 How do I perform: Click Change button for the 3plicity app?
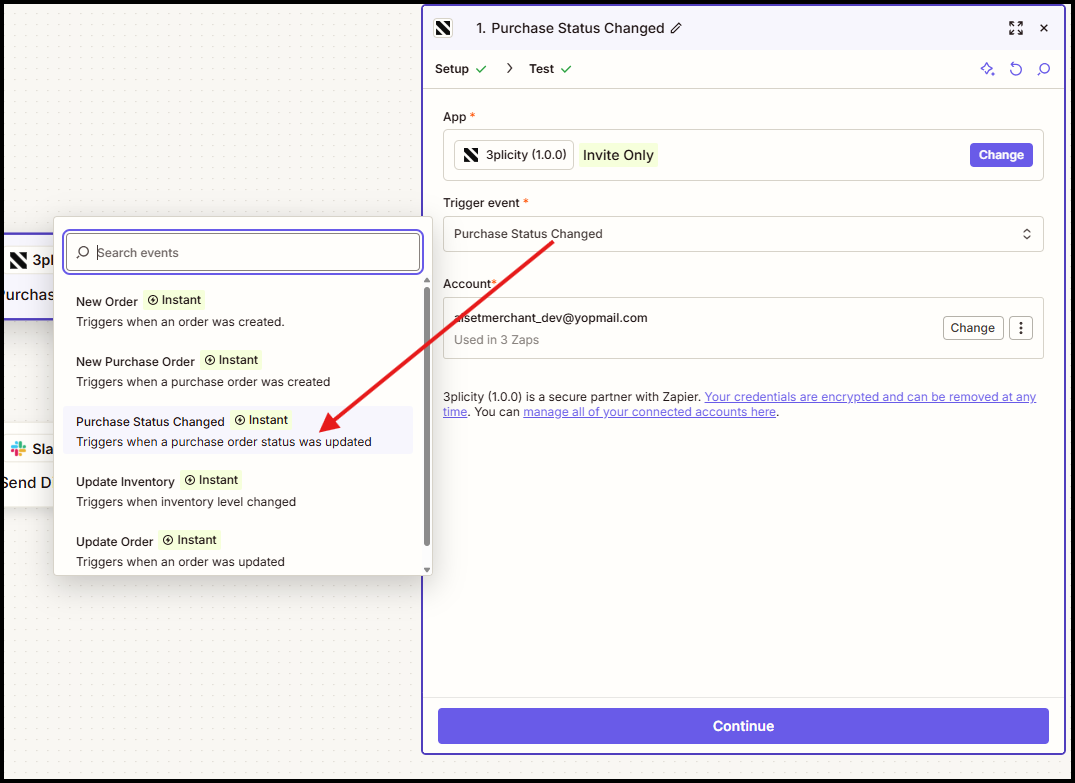(1001, 155)
